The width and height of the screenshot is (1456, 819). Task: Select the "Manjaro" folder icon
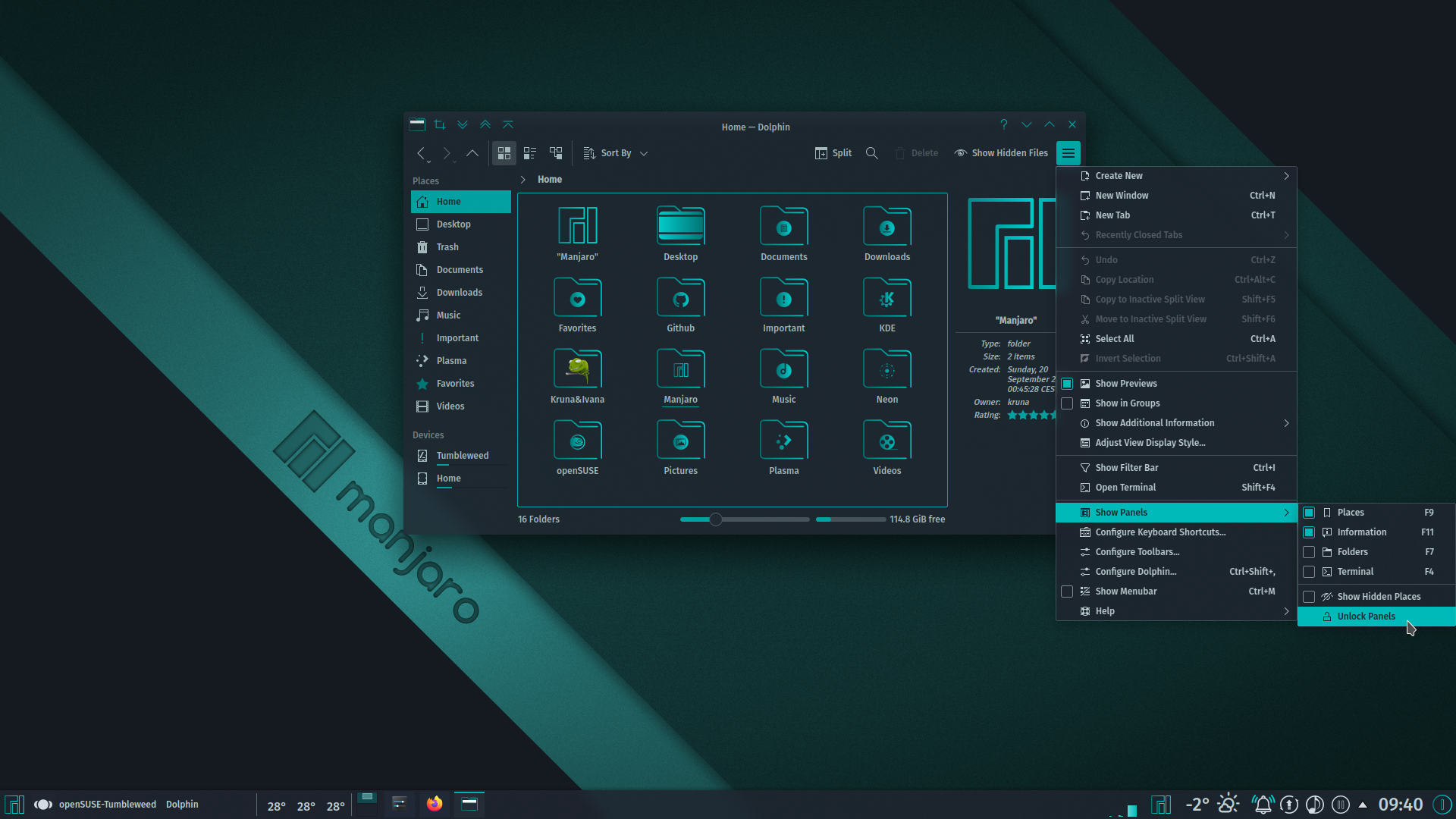click(578, 226)
